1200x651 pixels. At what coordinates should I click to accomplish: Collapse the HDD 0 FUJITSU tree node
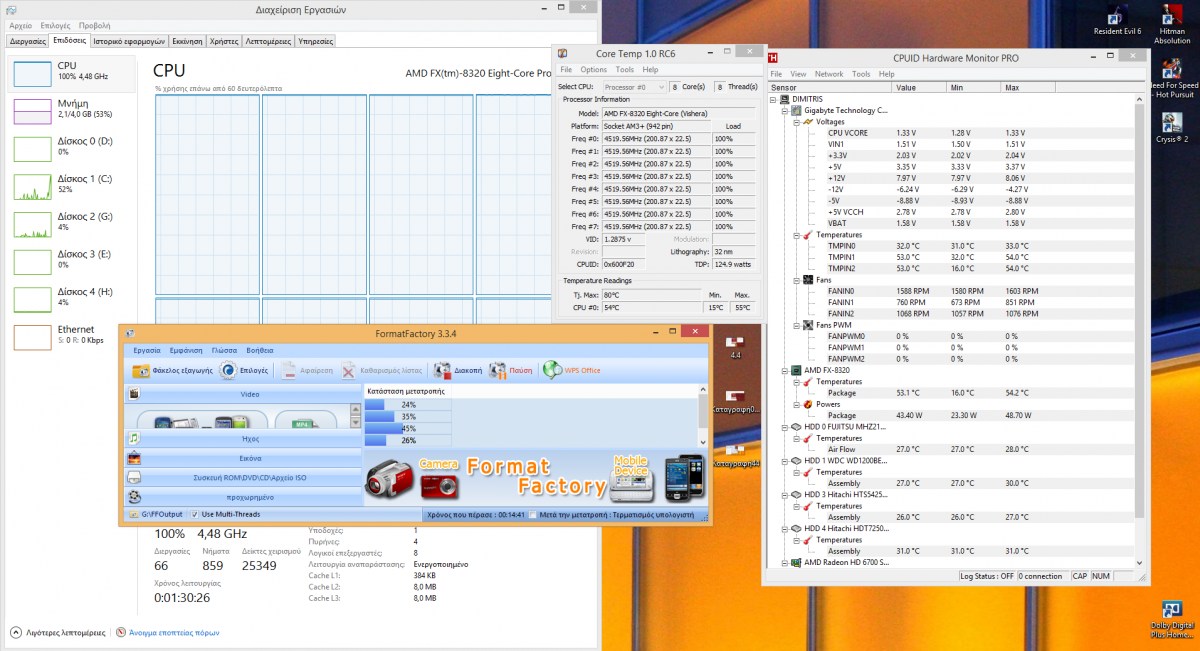tap(784, 427)
